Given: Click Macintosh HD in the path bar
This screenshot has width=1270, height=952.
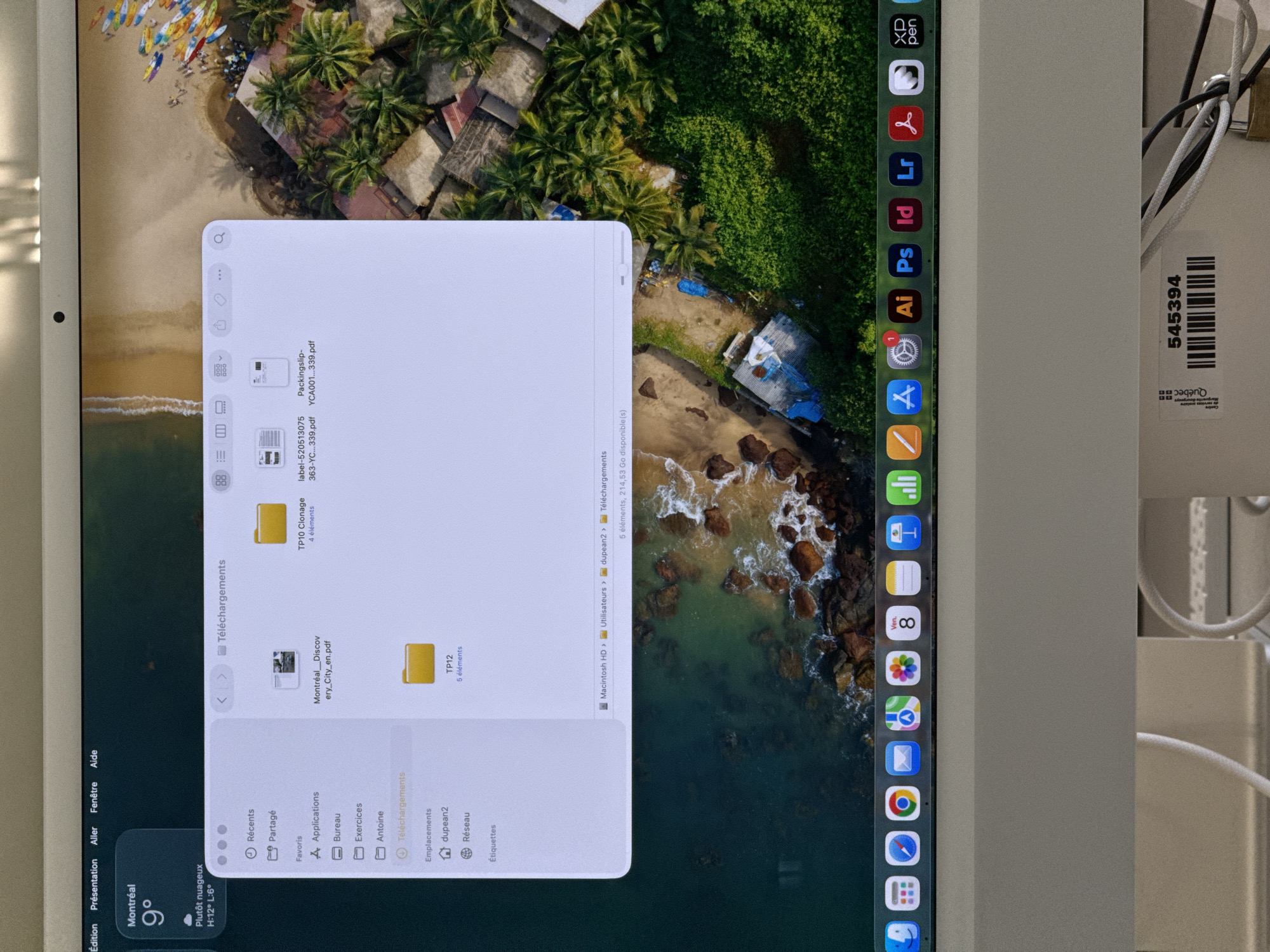Looking at the screenshot, I should (603, 678).
